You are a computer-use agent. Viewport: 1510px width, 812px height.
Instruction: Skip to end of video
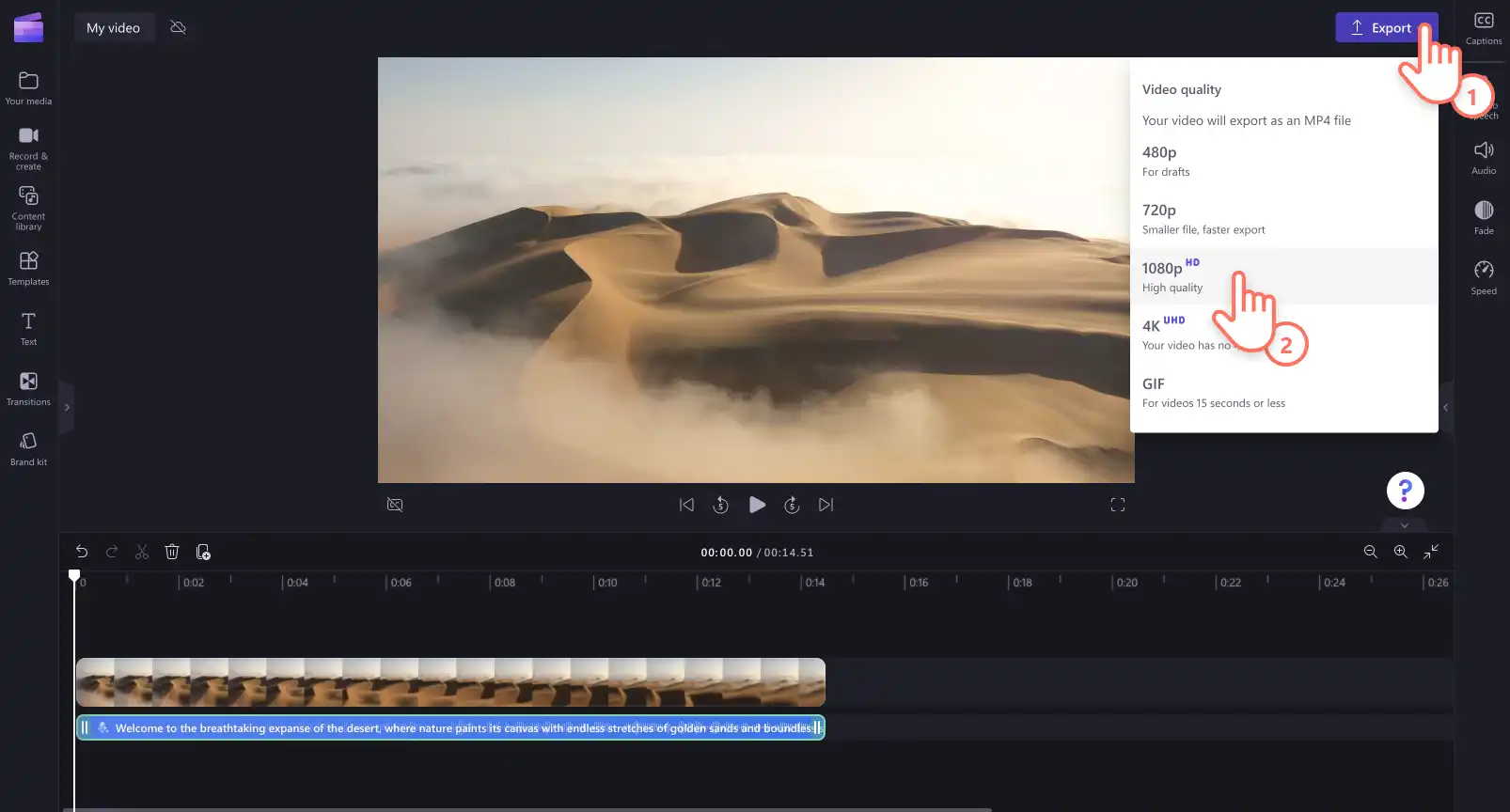pyautogui.click(x=826, y=505)
